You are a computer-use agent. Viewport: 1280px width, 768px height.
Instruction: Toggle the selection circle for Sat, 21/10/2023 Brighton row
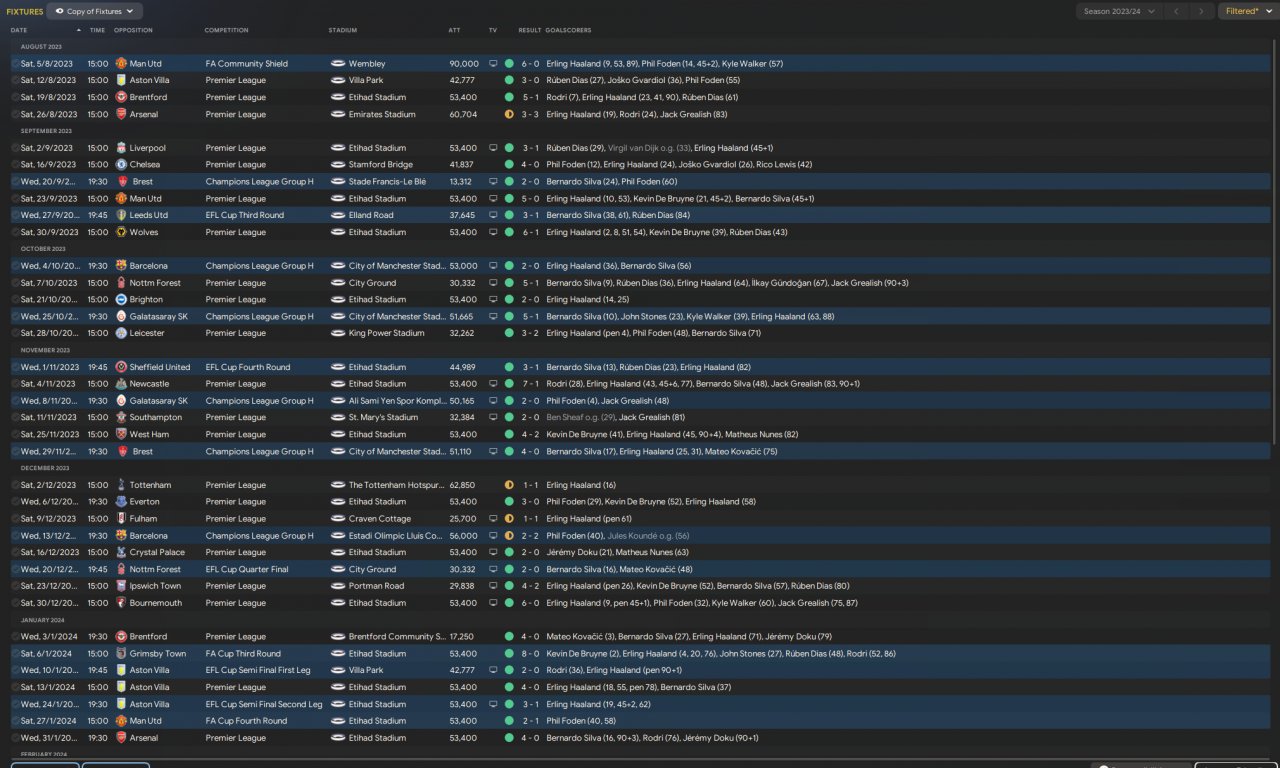pyautogui.click(x=15, y=299)
